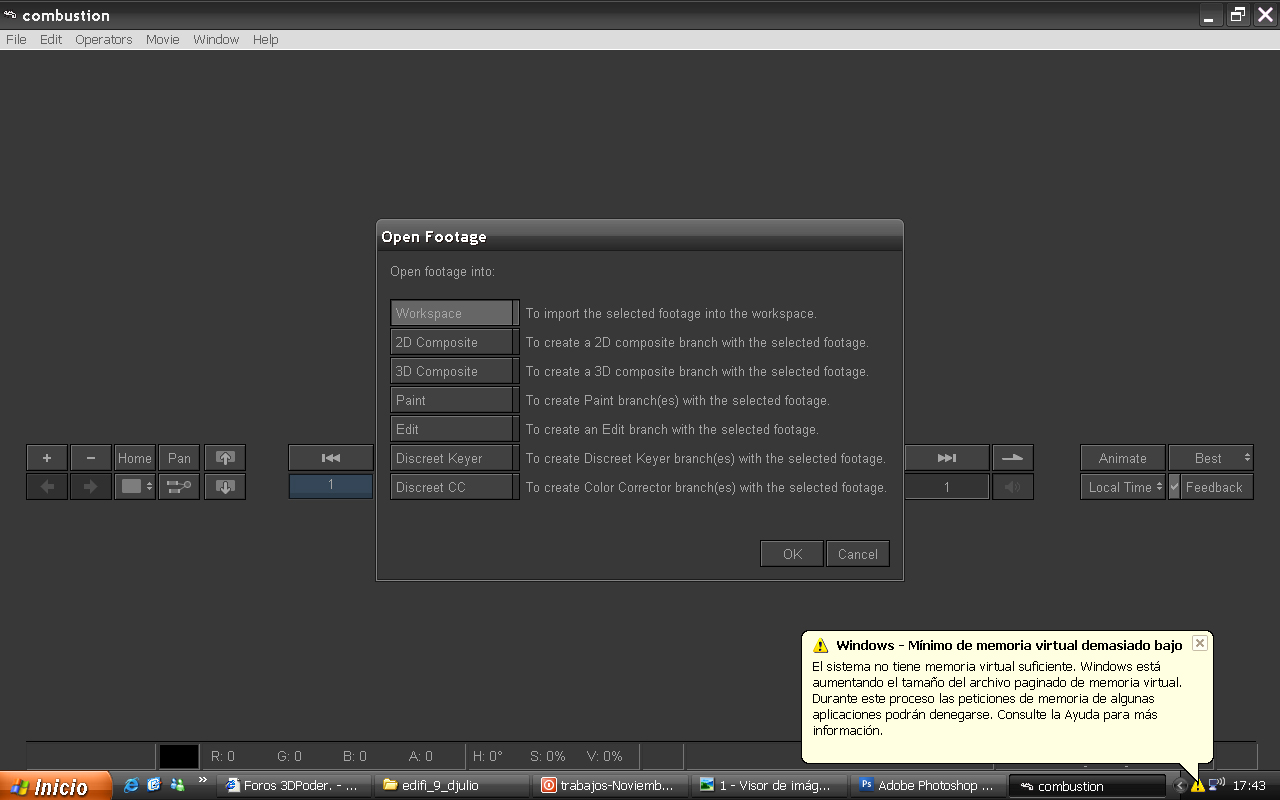Open the Local Time dropdown

[1123, 487]
